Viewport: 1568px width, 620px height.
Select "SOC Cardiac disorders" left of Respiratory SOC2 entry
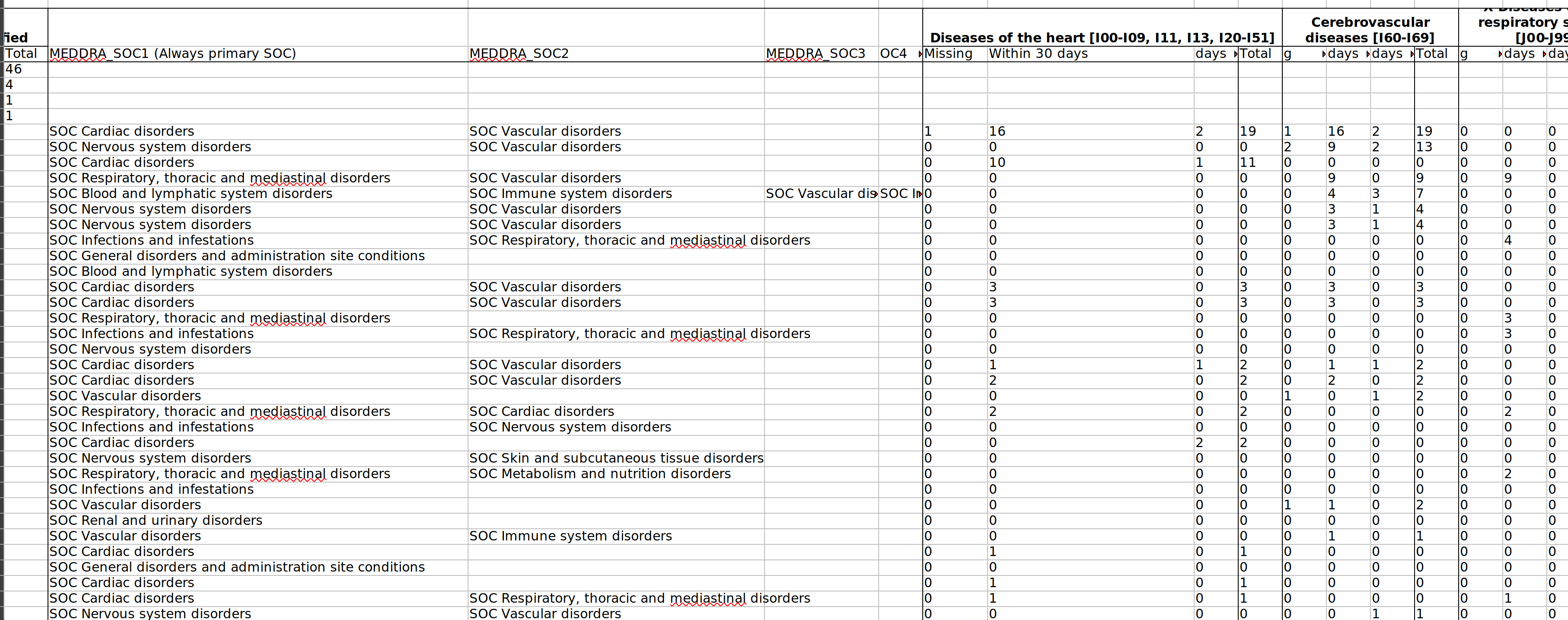258,599
